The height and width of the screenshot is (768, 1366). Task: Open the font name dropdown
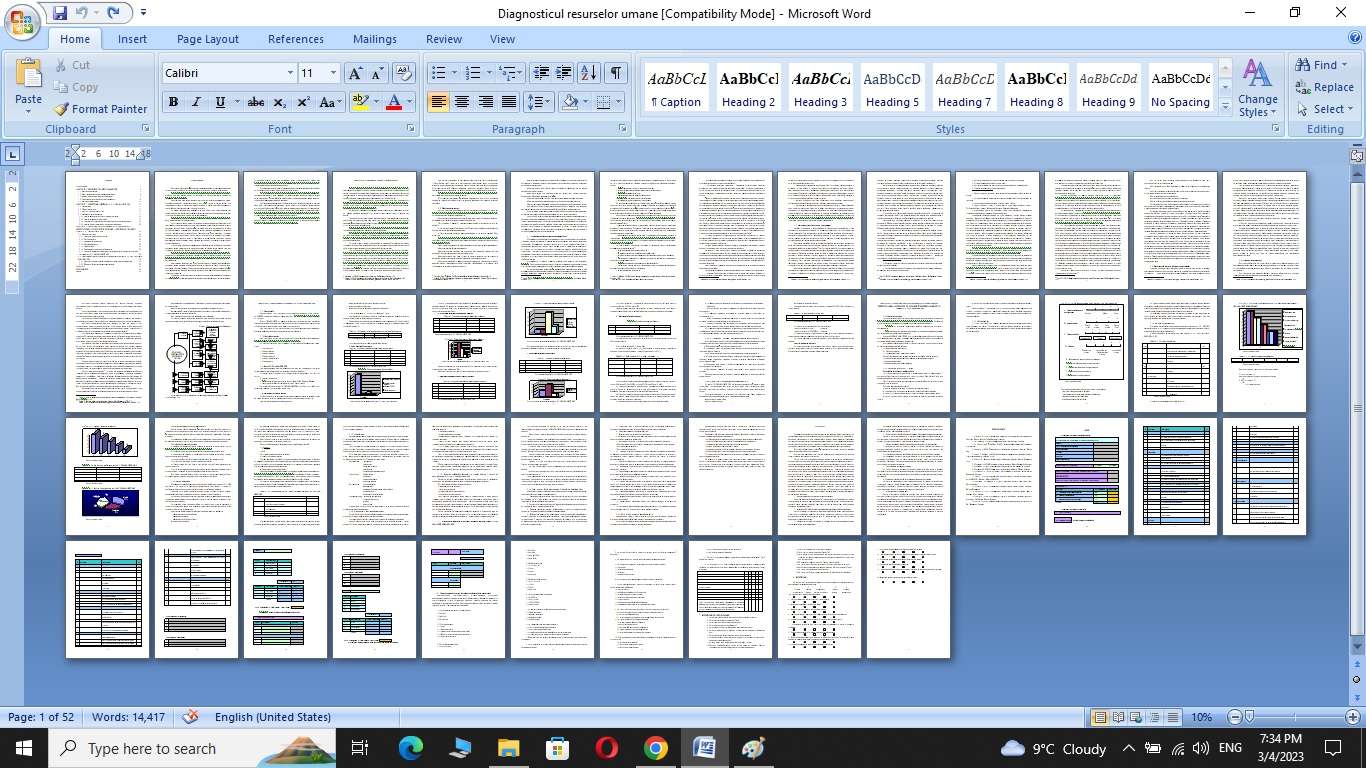290,73
